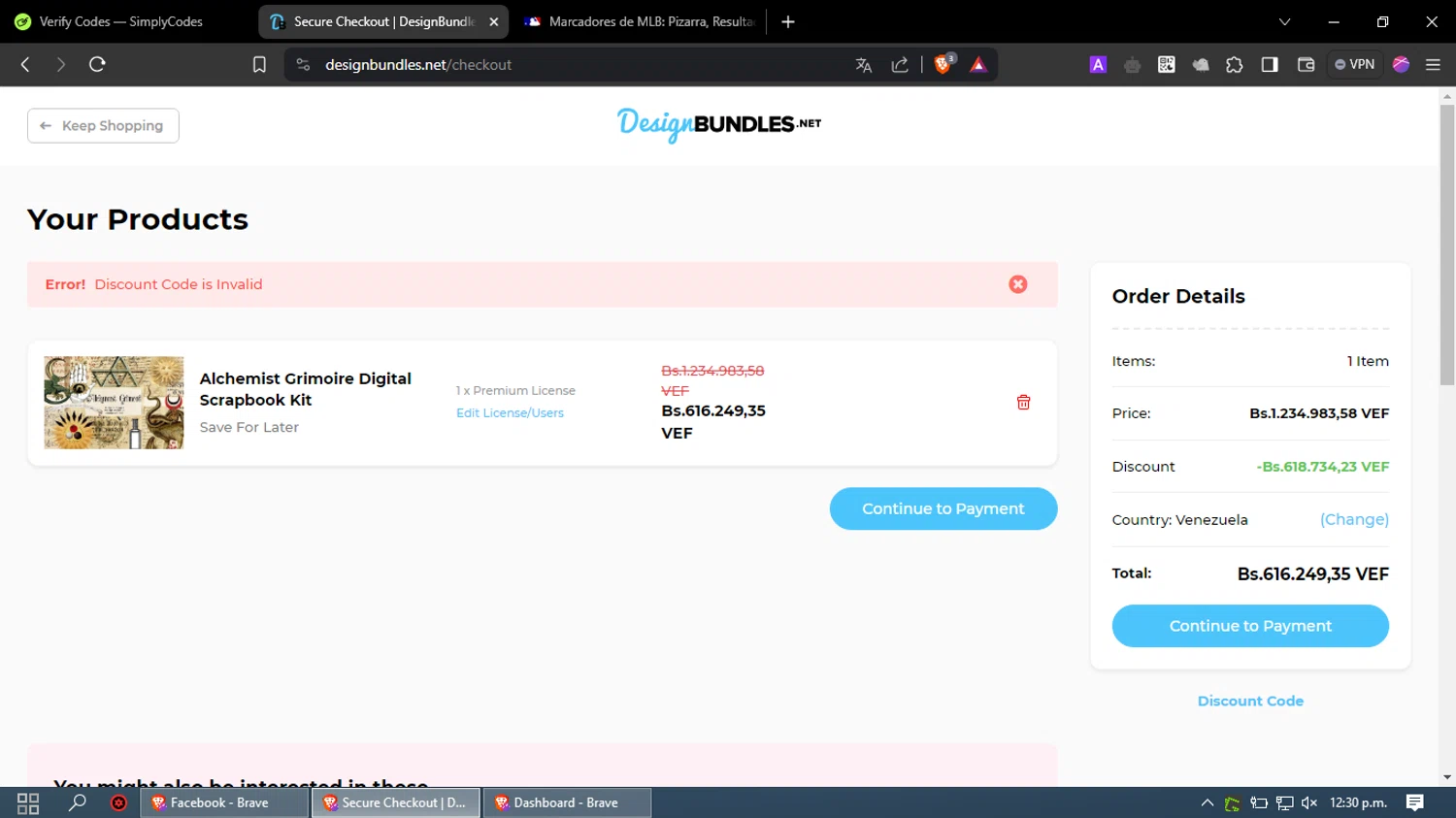Click the VPN button
1456x818 pixels.
point(1355,64)
